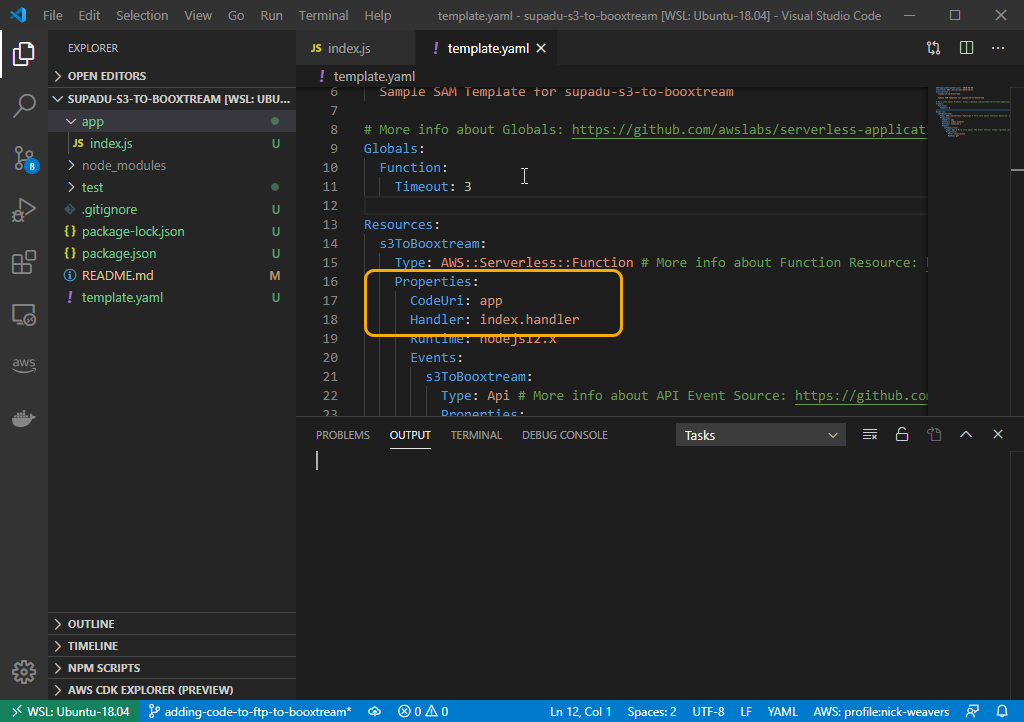Close the template.yaml editor tab
The image size is (1024, 722).
click(541, 48)
